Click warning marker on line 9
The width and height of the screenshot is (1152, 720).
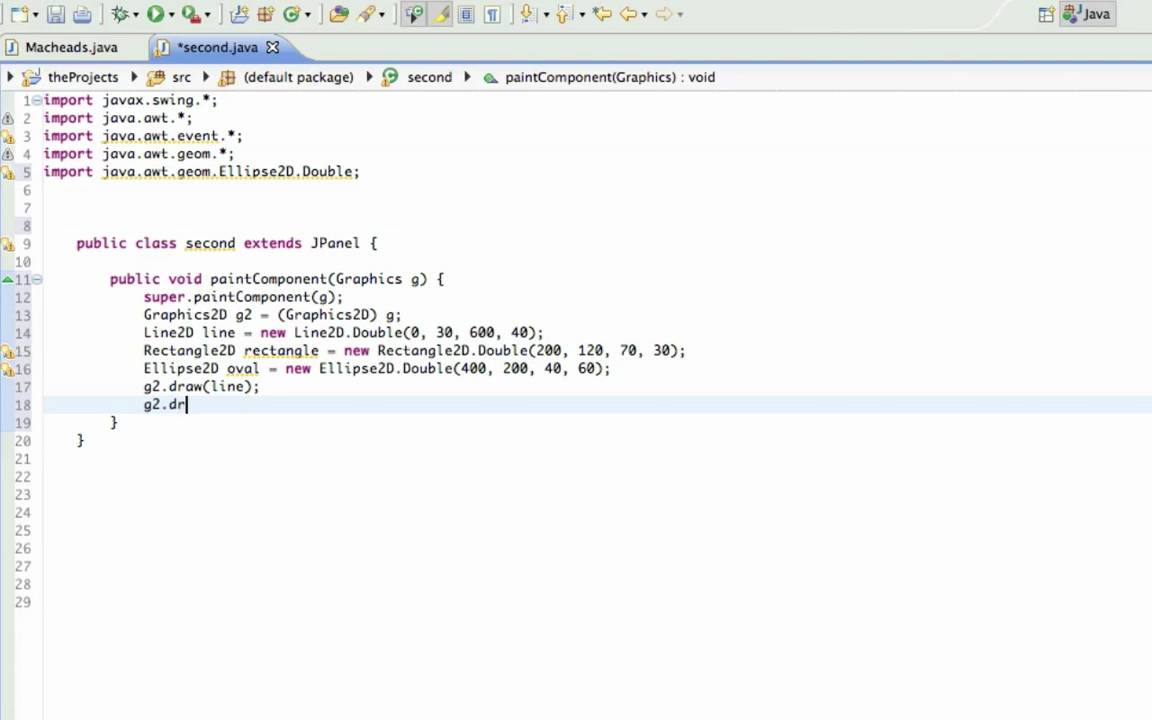7,245
